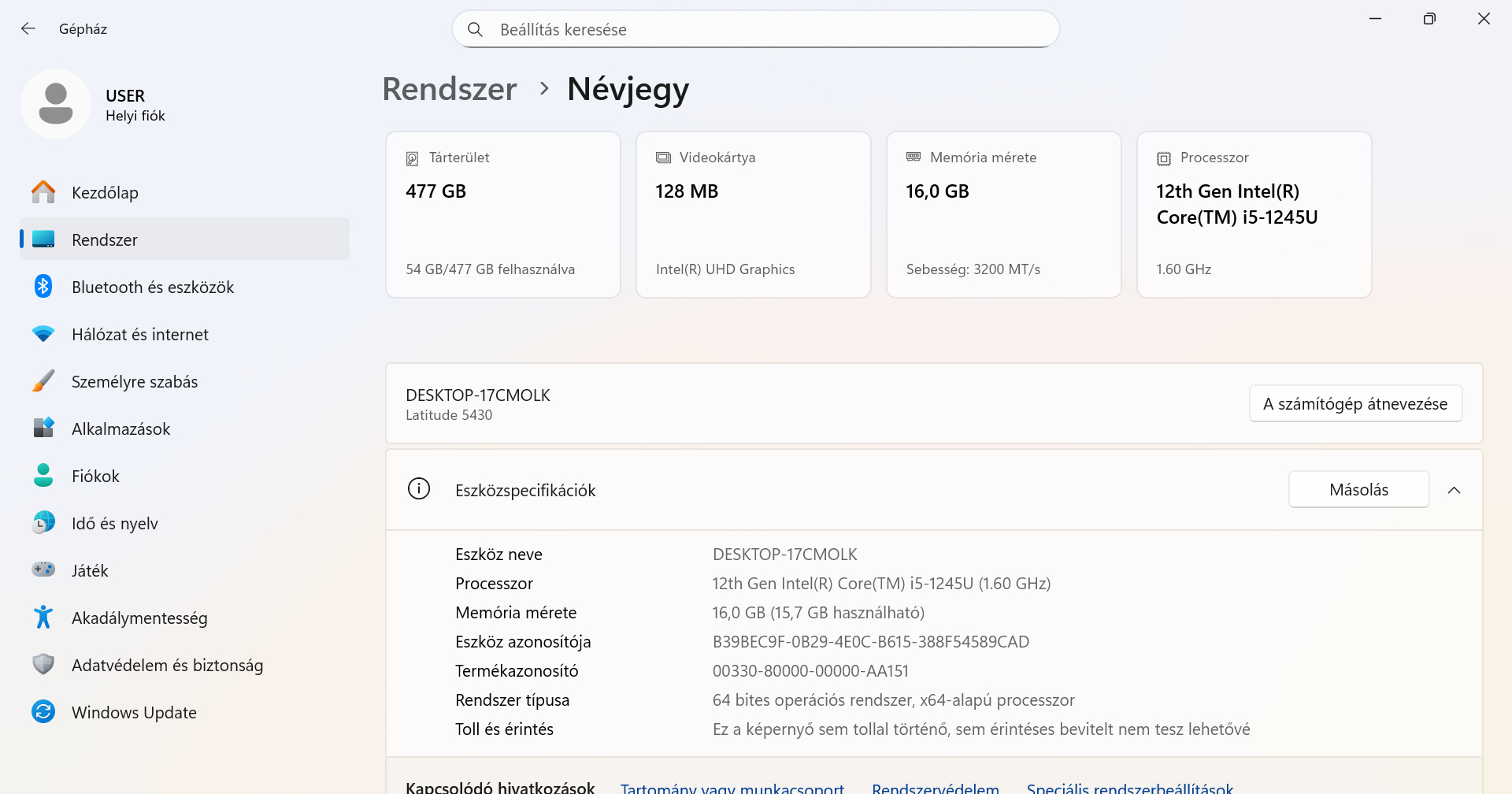
Task: Click the Beállítás keresése search field
Action: pyautogui.click(x=756, y=30)
